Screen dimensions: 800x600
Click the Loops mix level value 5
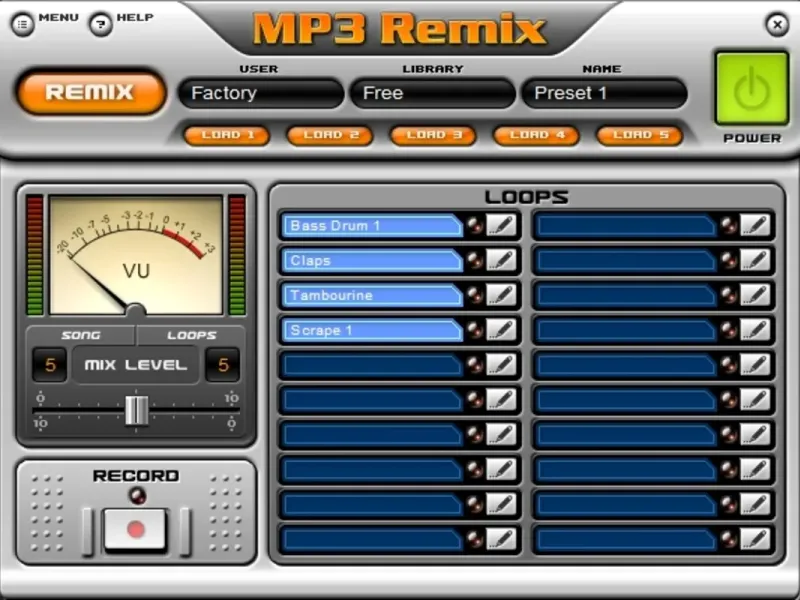[223, 365]
